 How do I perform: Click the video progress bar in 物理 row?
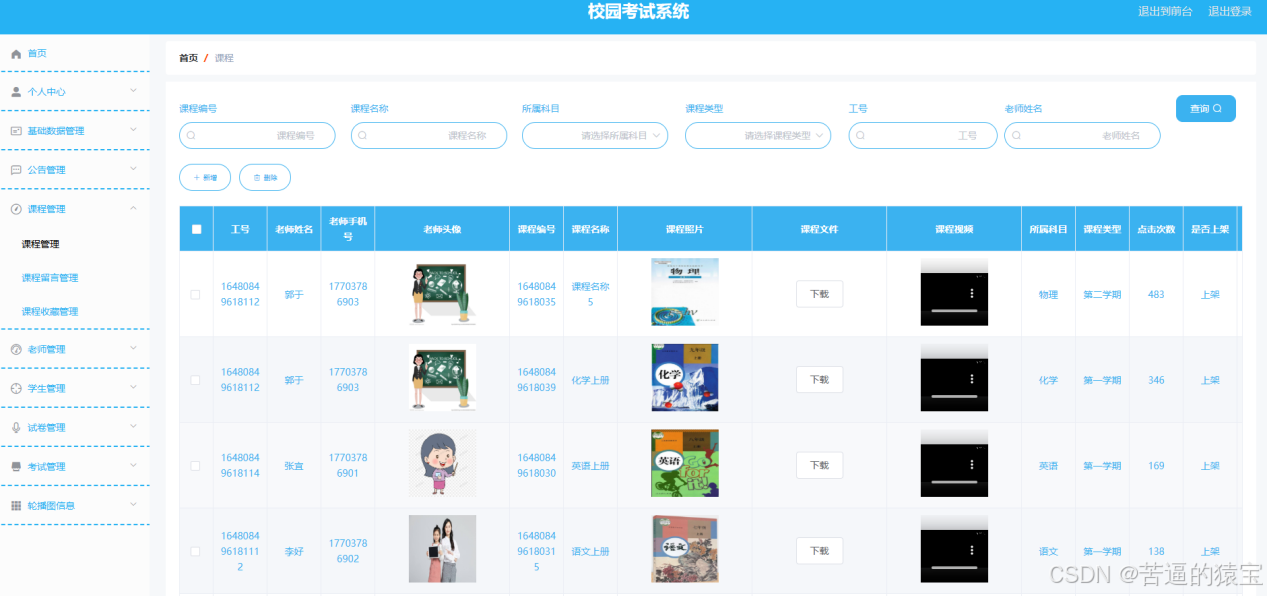click(x=954, y=312)
